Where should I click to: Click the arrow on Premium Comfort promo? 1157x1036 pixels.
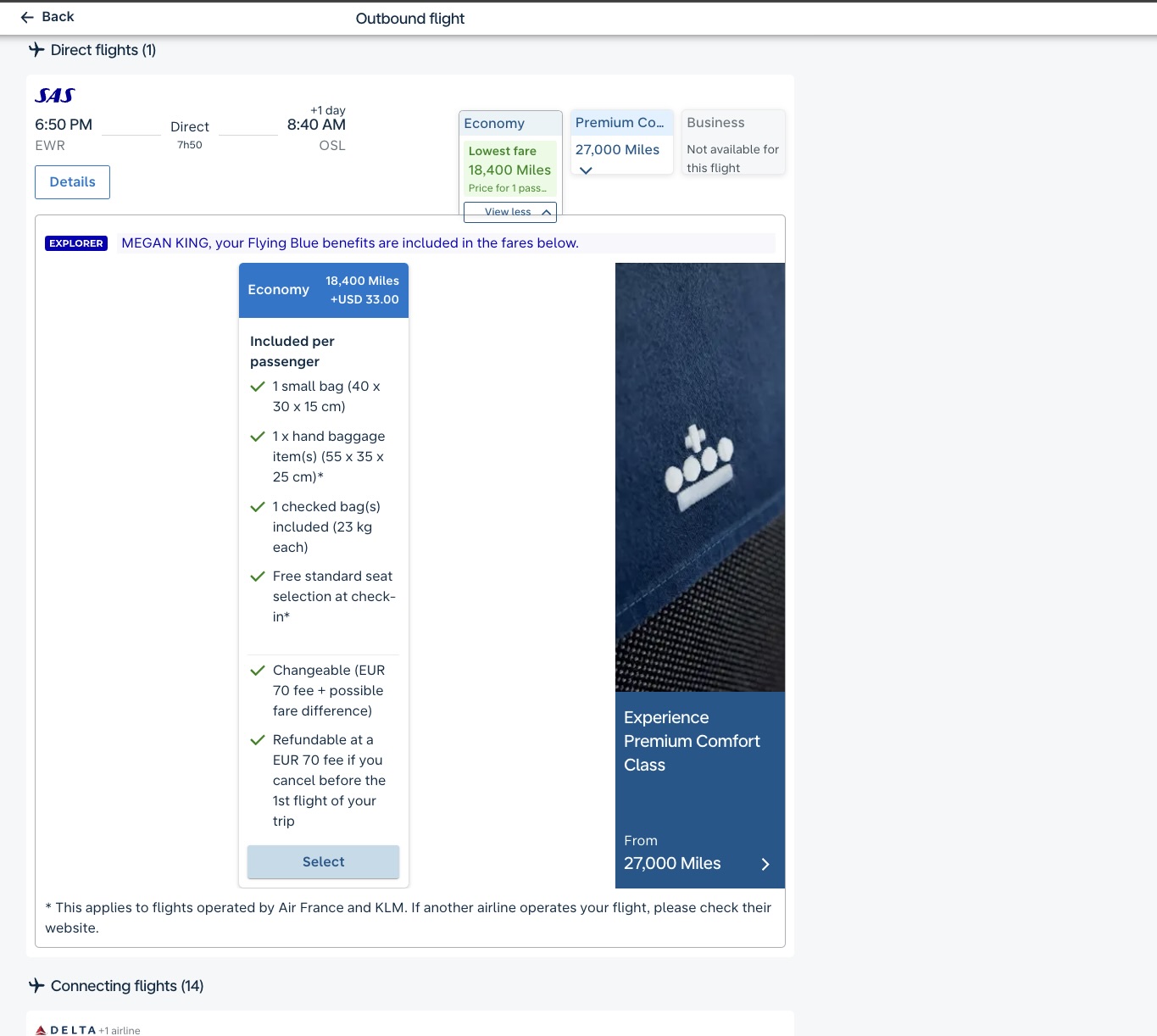[765, 864]
